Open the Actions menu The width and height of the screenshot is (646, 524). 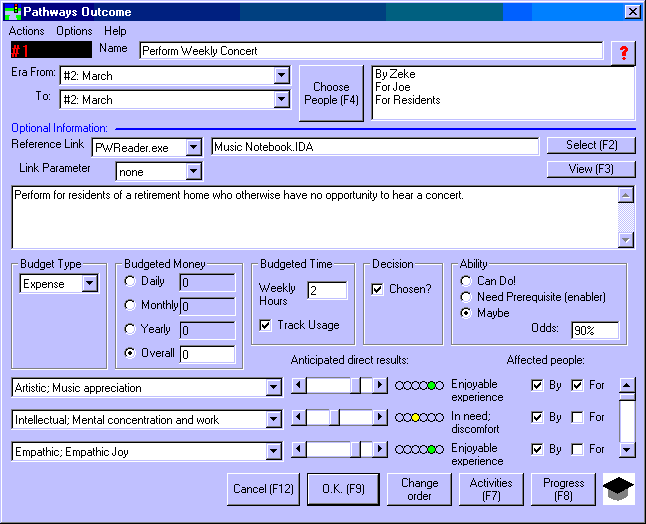click(x=27, y=31)
